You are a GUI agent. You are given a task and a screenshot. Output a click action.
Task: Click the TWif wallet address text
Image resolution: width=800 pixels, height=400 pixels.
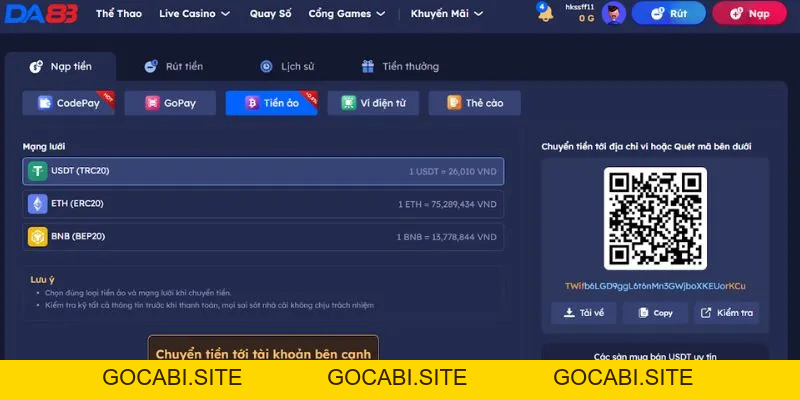[655, 286]
